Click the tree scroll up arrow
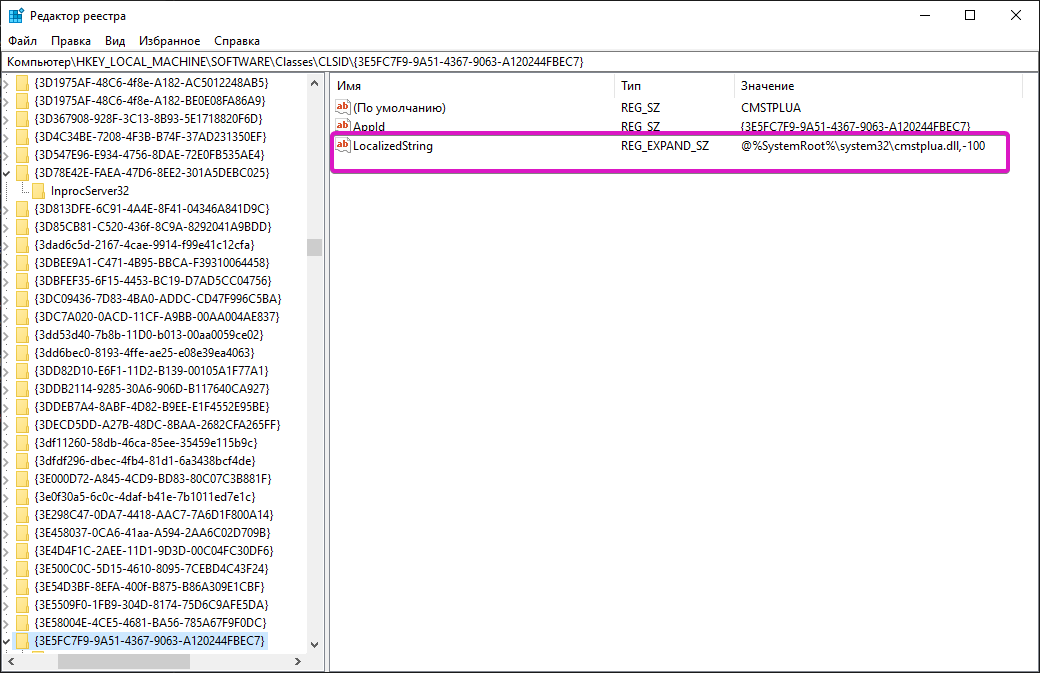Image resolution: width=1040 pixels, height=673 pixels. click(x=314, y=83)
